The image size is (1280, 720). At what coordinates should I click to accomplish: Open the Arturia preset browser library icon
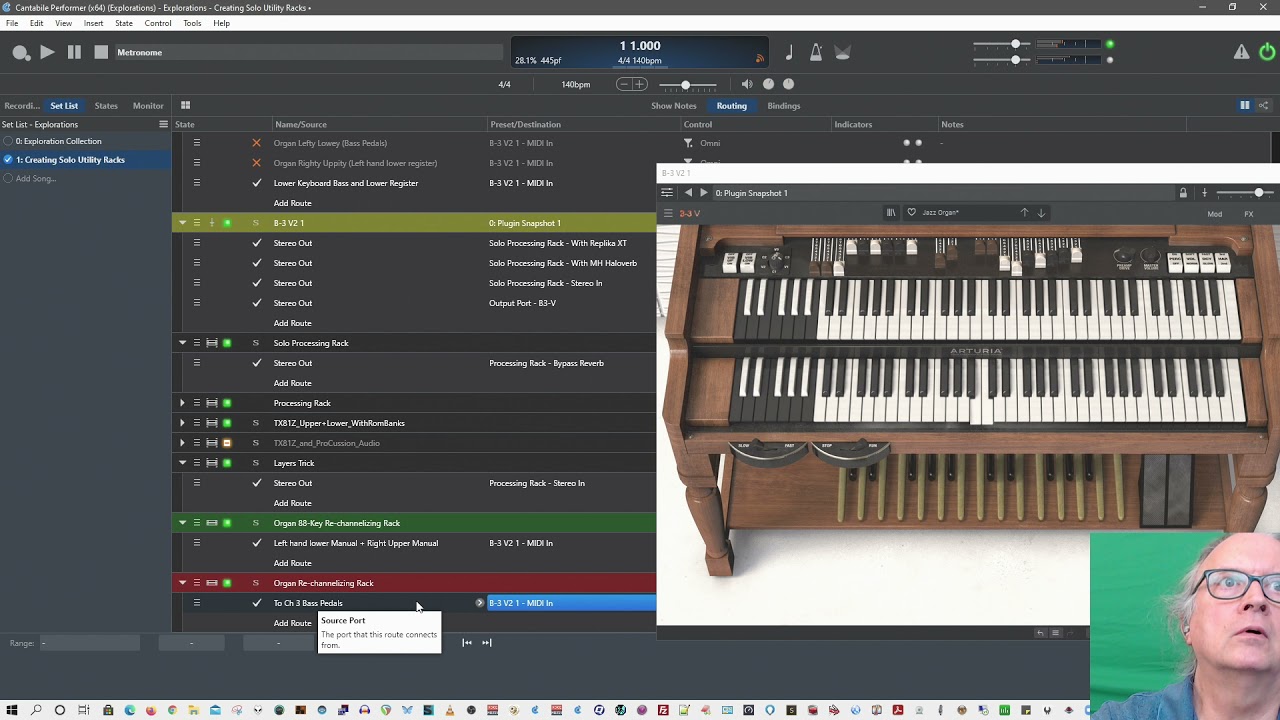click(890, 213)
